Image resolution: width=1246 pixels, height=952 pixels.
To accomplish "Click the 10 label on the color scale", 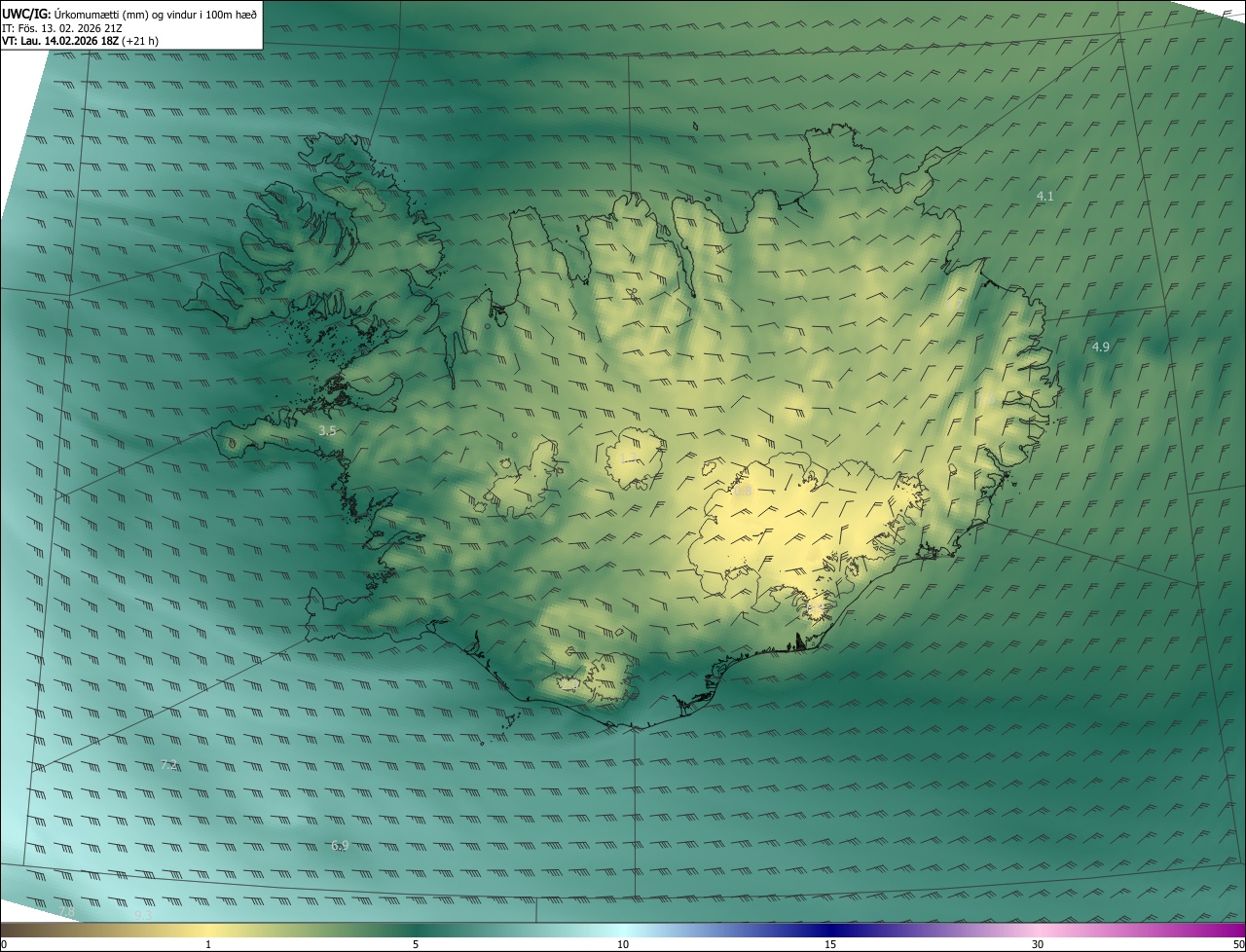I will tap(623, 945).
